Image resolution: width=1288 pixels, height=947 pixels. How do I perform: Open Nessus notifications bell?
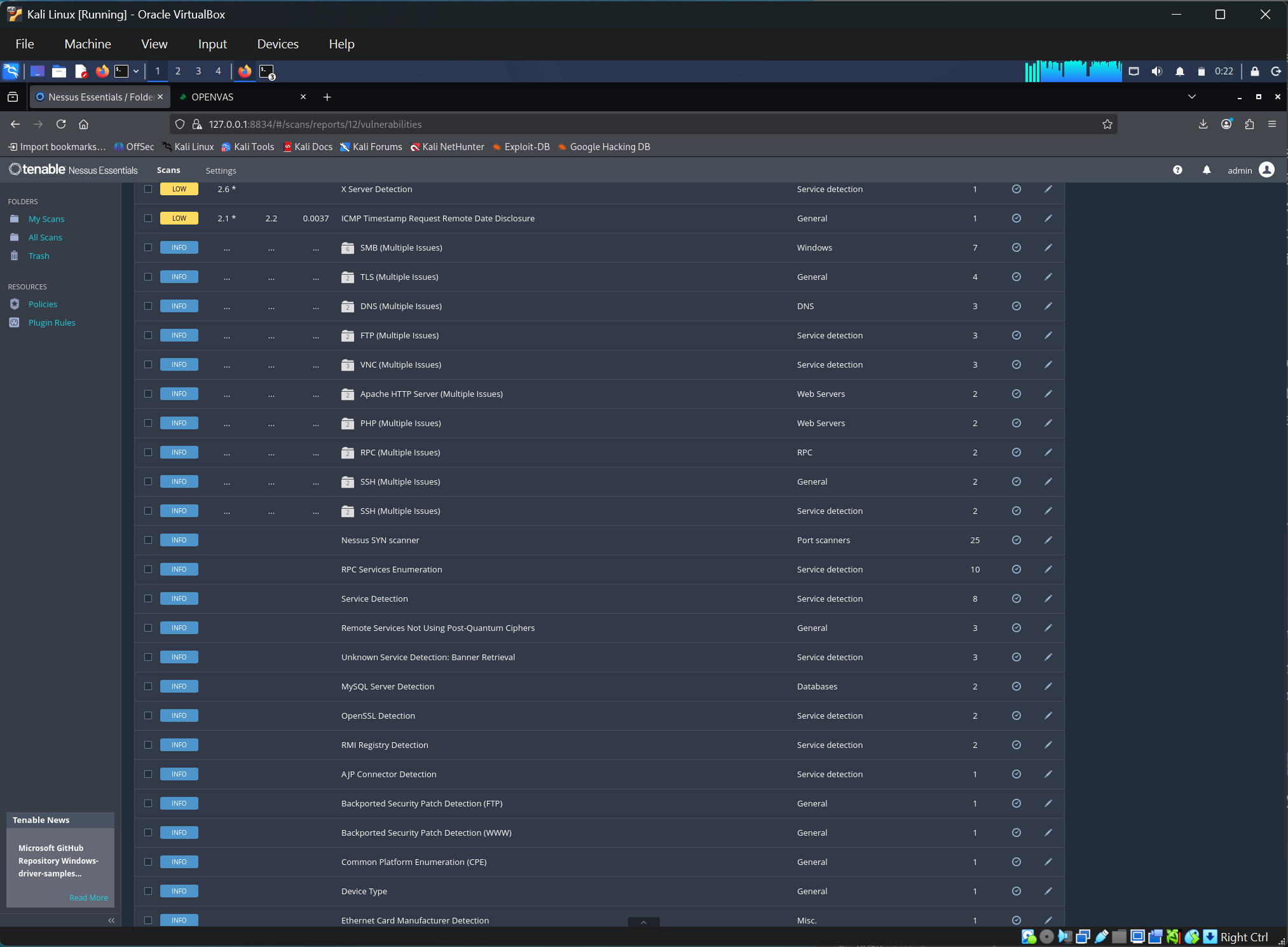(x=1207, y=170)
